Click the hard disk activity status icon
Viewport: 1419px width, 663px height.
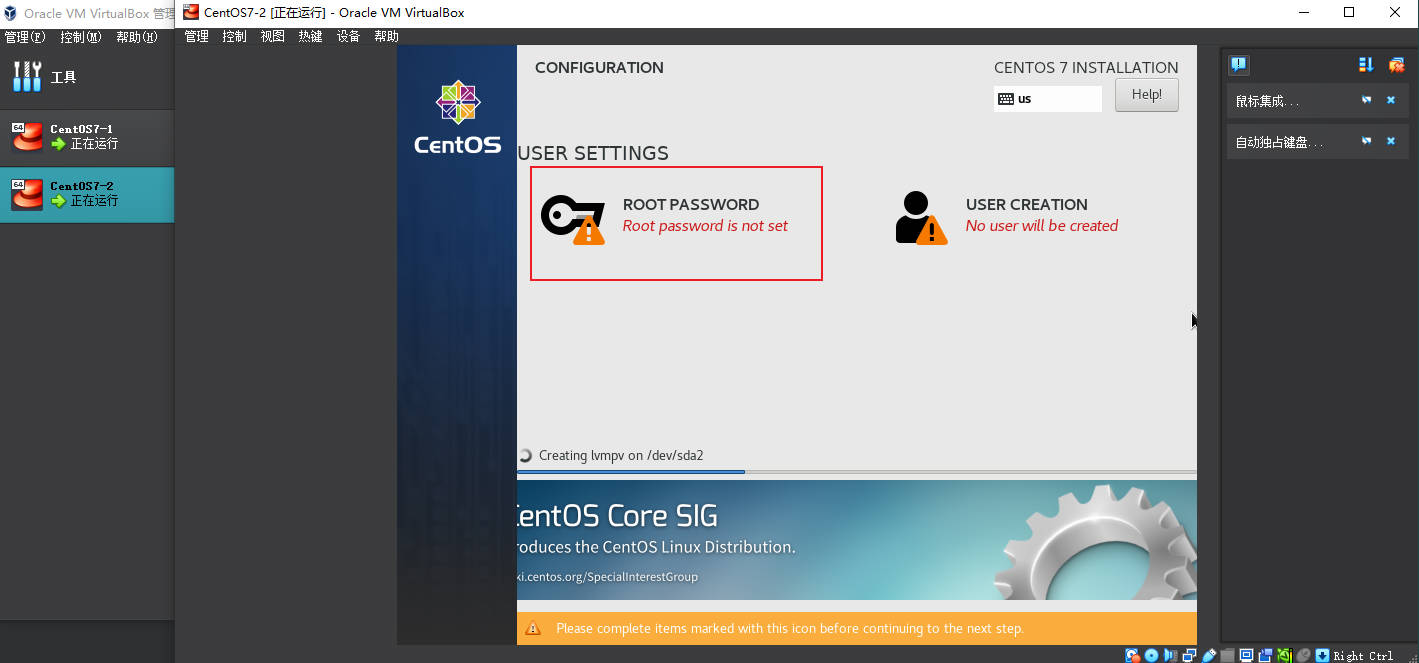[1132, 655]
